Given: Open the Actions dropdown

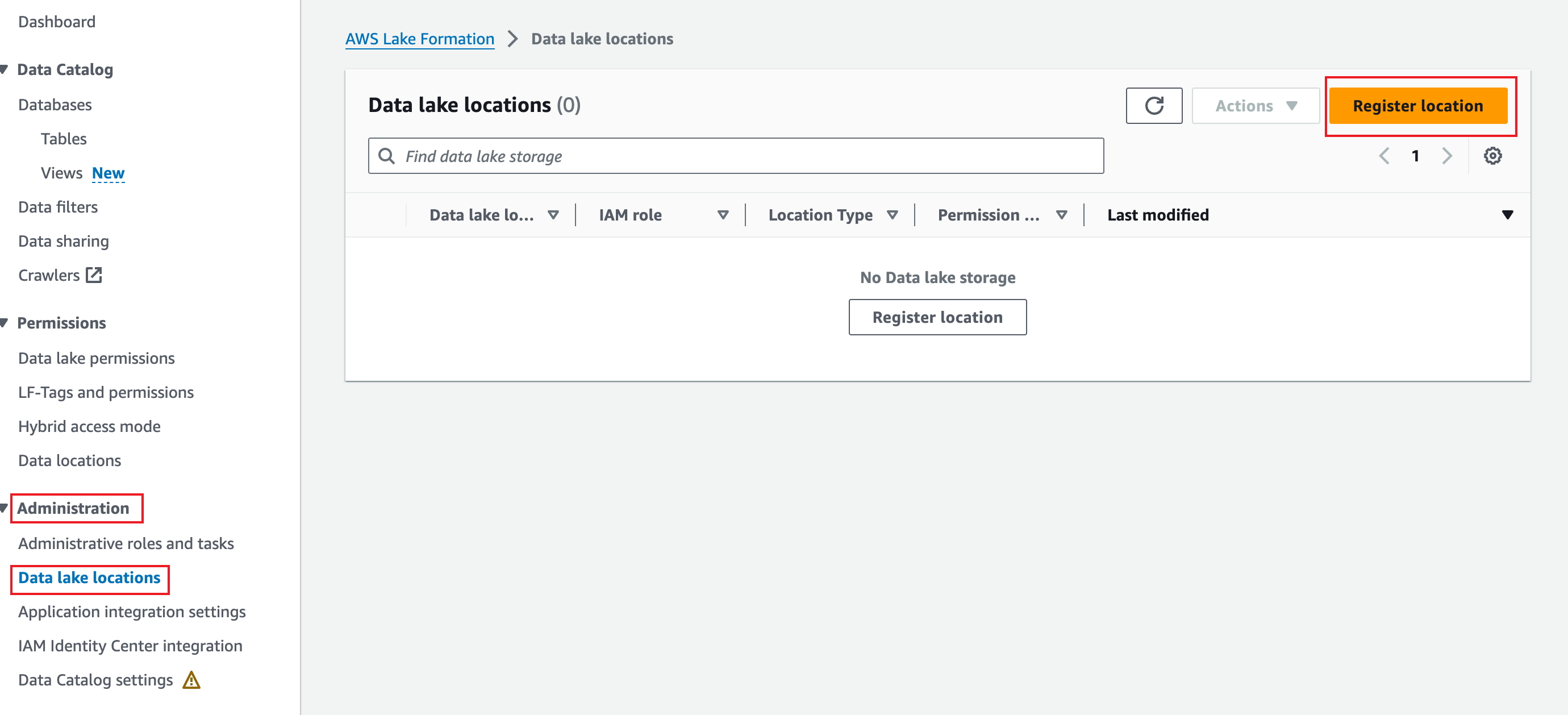Looking at the screenshot, I should 1255,105.
